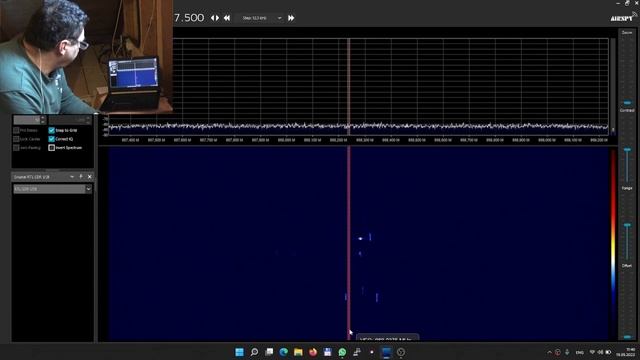This screenshot has height=360, width=640.
Task: Open the RTL-SDR USB device dropdown
Action: click(x=52, y=189)
